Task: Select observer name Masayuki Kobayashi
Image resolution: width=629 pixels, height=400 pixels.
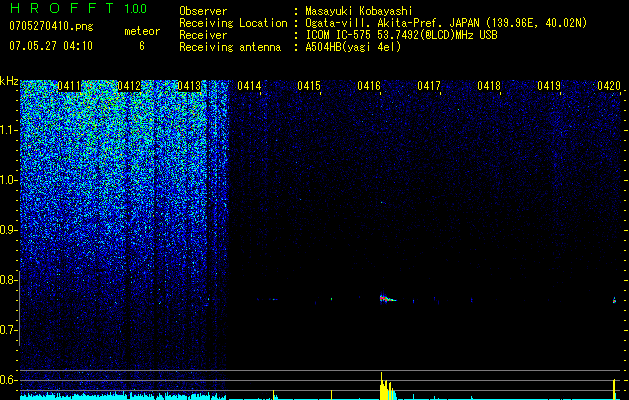Action: (x=359, y=12)
